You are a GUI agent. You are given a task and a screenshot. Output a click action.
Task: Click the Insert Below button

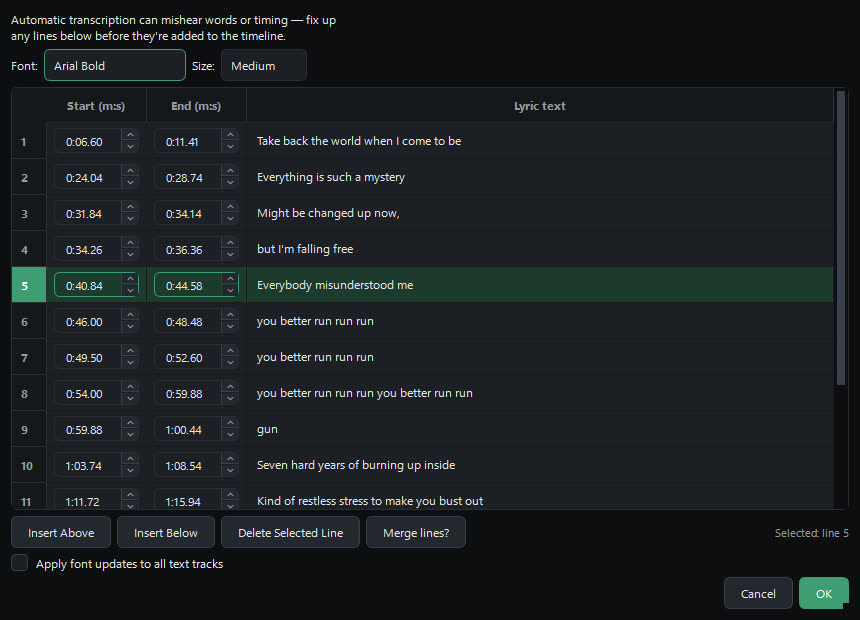point(166,532)
